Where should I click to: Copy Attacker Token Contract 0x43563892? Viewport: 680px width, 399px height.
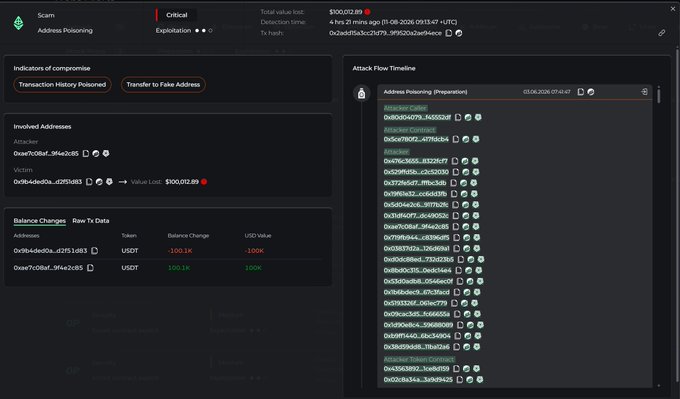click(456, 369)
